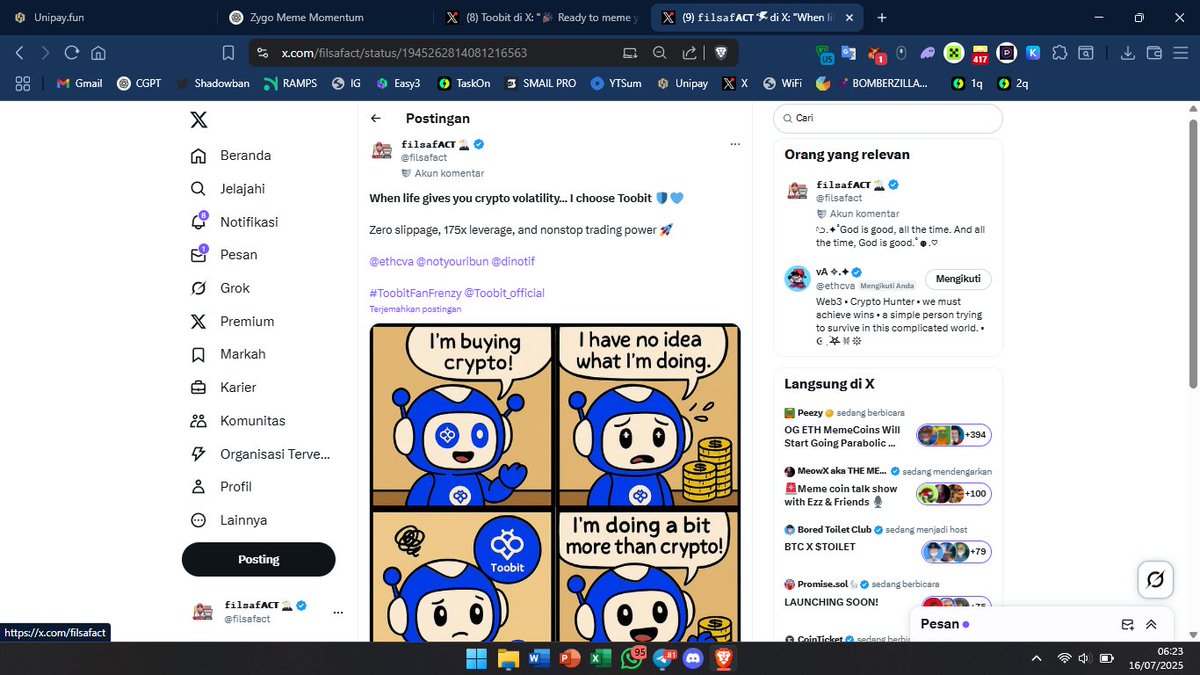Open the Brave wallet icon in the toolbar

[1154, 53]
